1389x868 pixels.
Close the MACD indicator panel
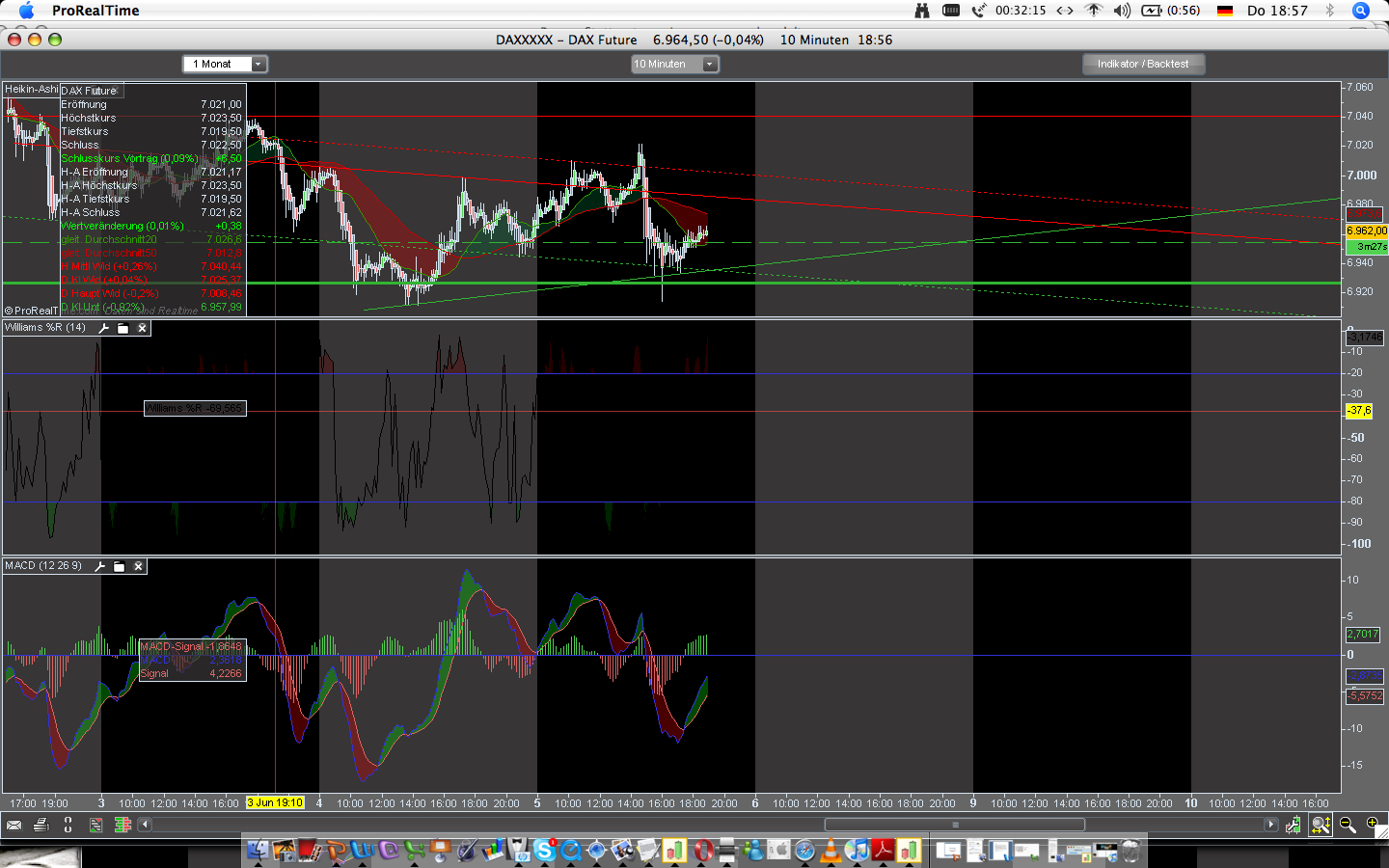(x=138, y=566)
